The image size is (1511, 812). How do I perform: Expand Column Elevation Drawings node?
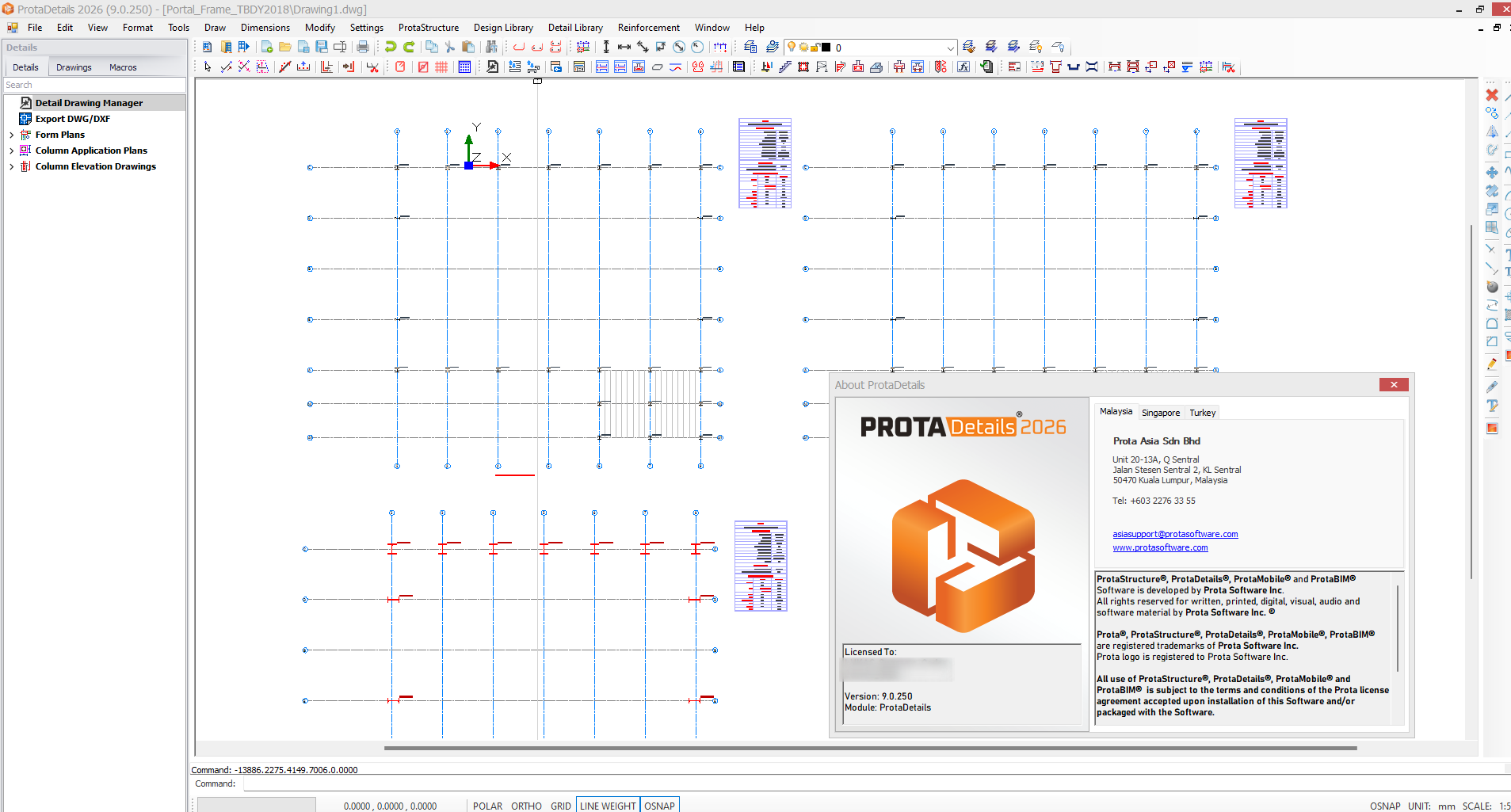[x=11, y=166]
